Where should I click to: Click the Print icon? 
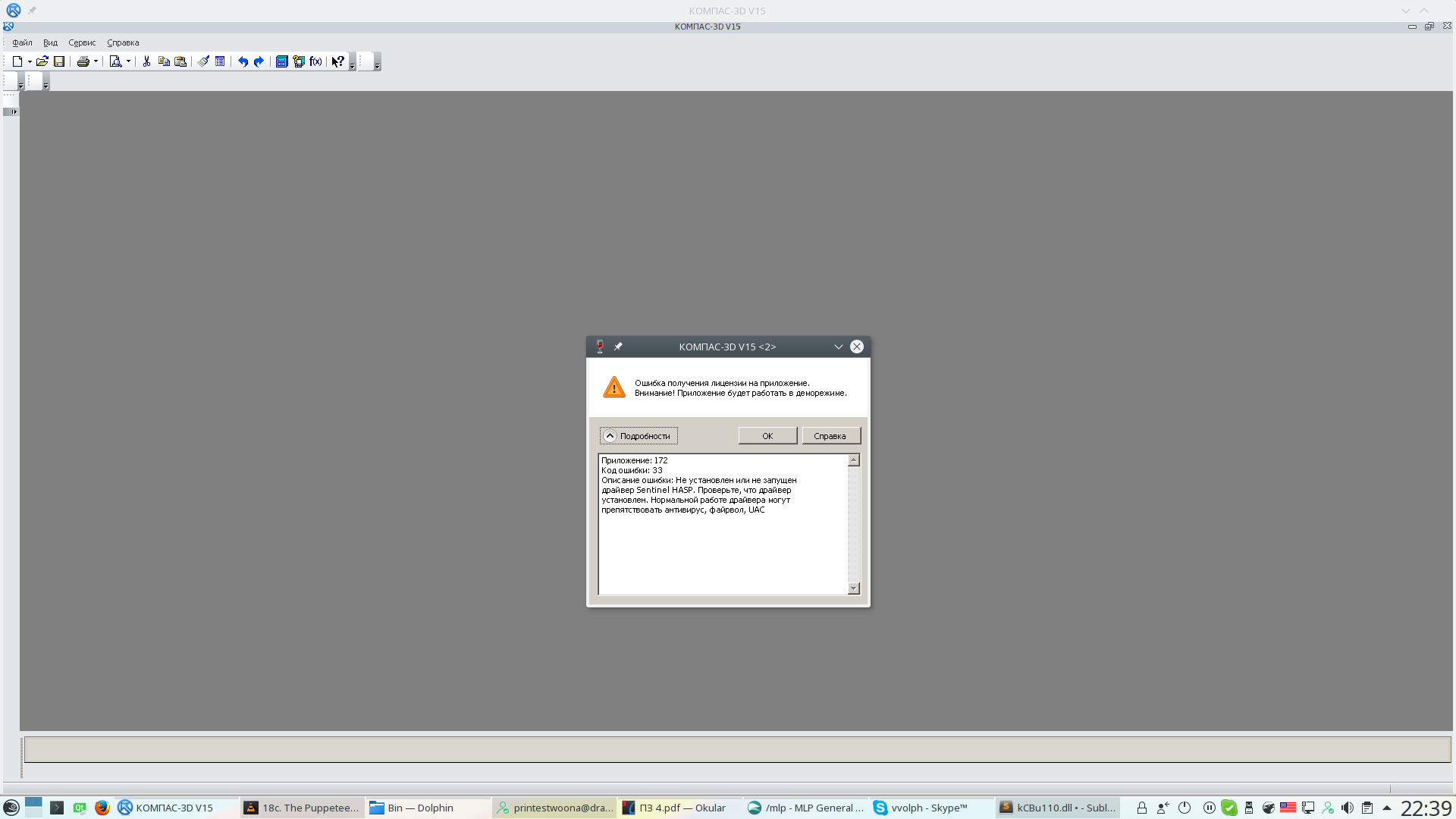(83, 61)
